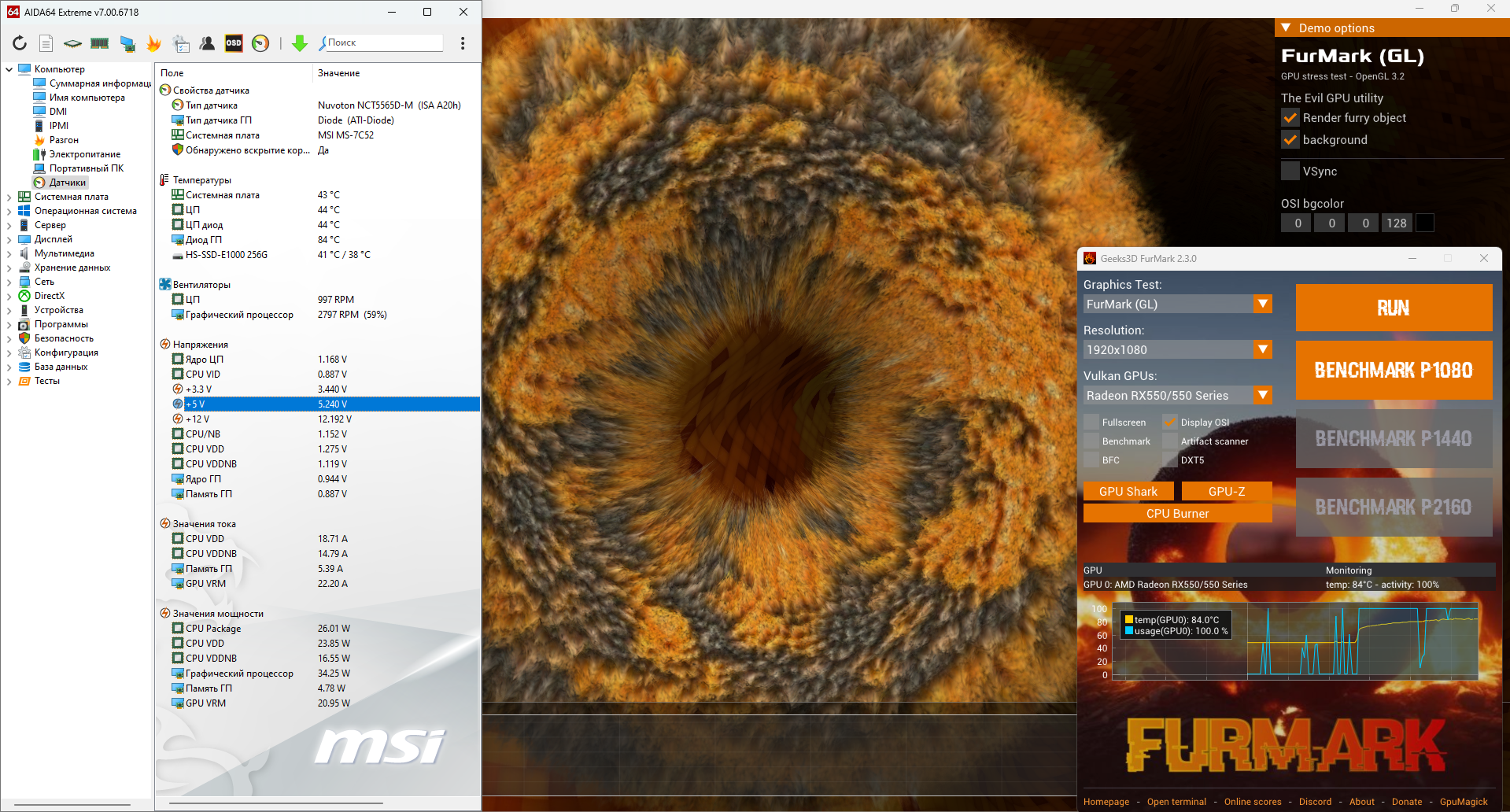Select Датчики item in the tree
This screenshot has height=812, width=1510.
click(68, 183)
